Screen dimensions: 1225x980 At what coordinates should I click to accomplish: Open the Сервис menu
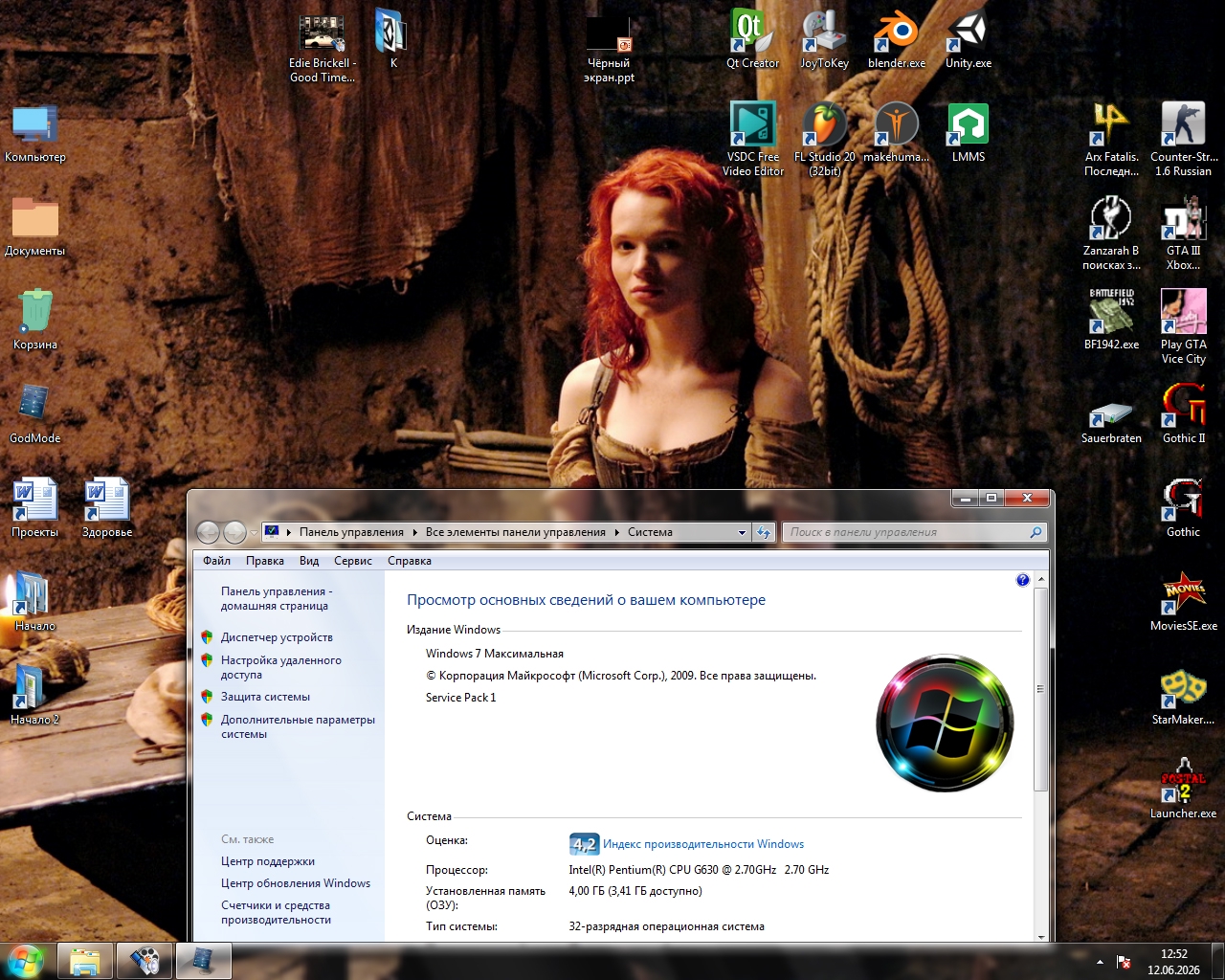[x=353, y=561]
